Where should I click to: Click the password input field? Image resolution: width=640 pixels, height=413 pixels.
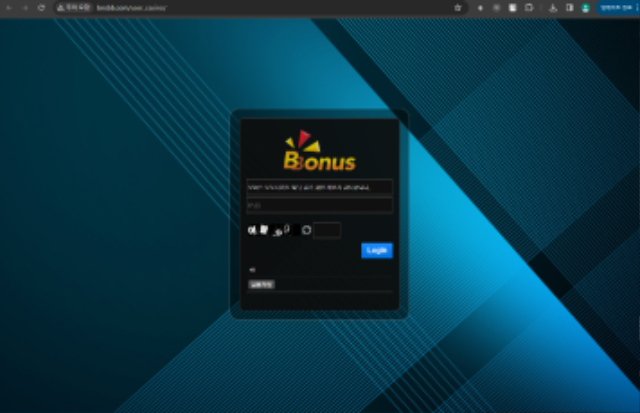coord(319,205)
